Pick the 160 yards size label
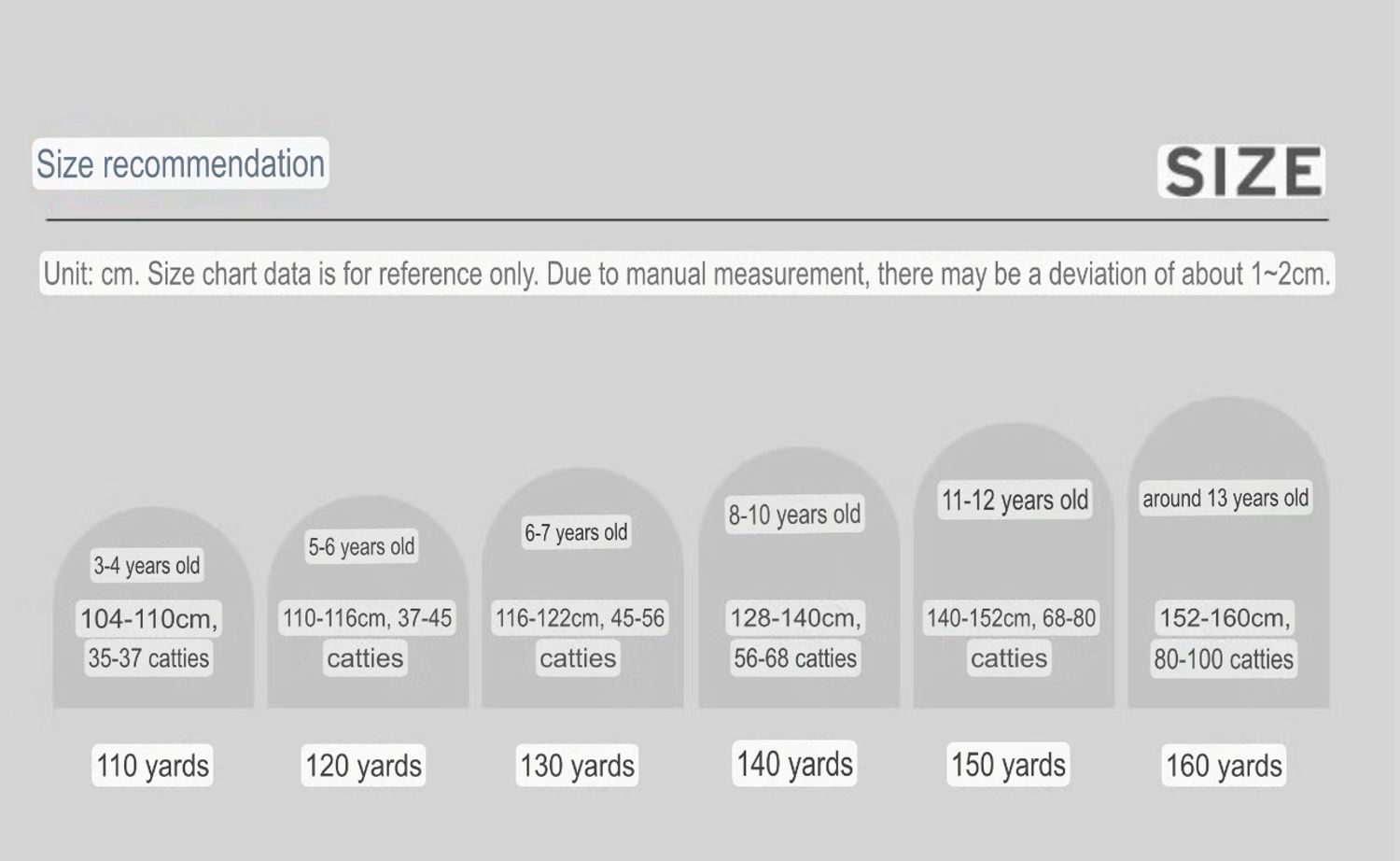The image size is (1400, 861). click(1224, 766)
